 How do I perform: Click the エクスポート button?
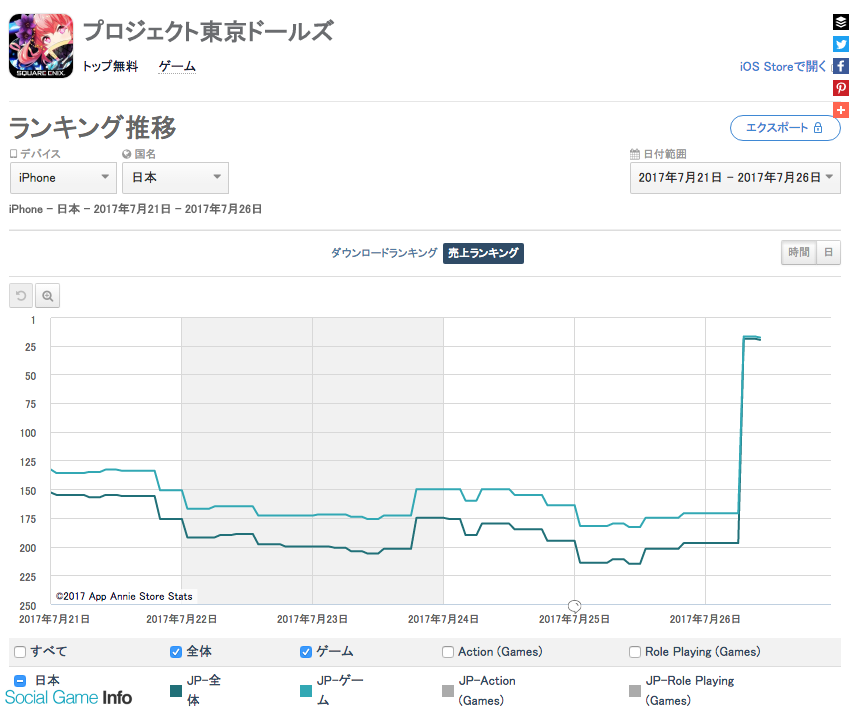pos(785,128)
